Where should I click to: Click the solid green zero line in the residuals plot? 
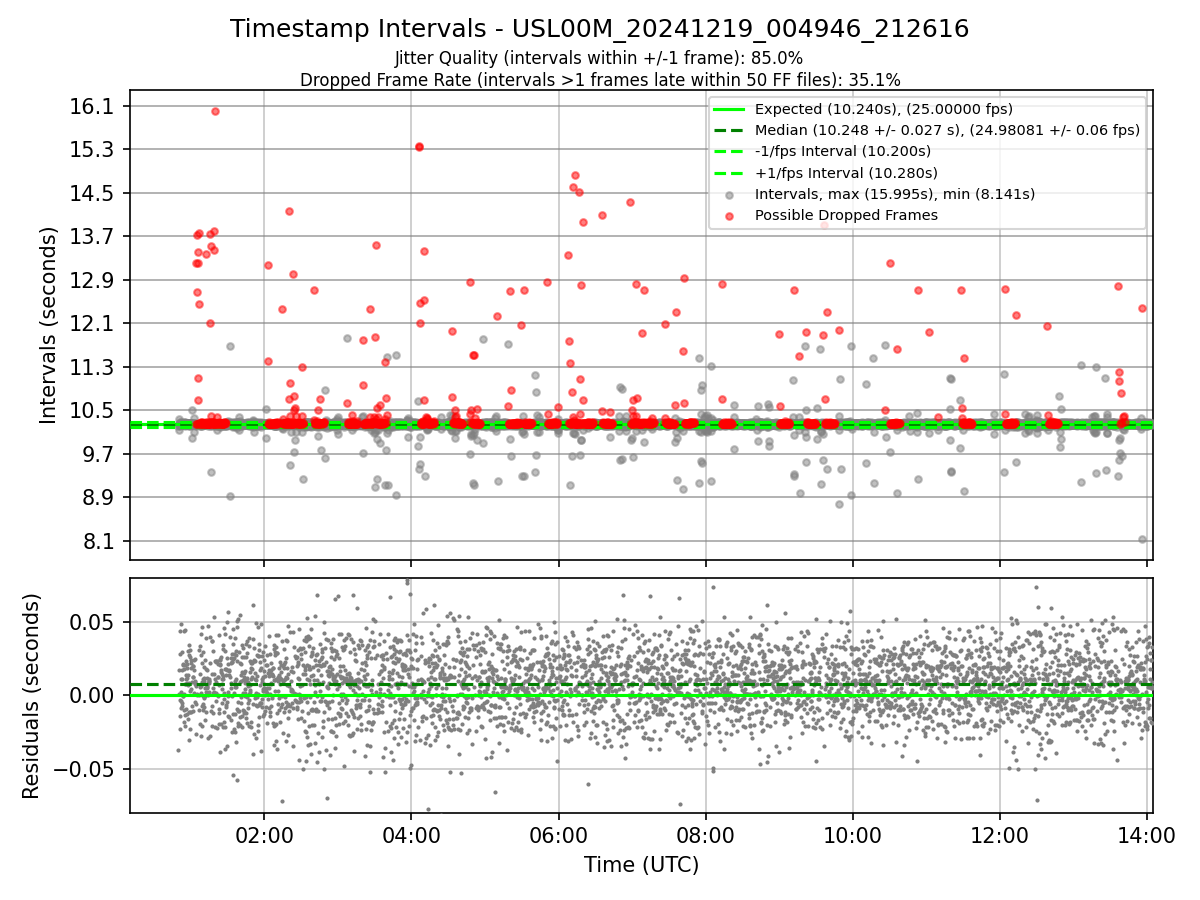tap(641, 695)
